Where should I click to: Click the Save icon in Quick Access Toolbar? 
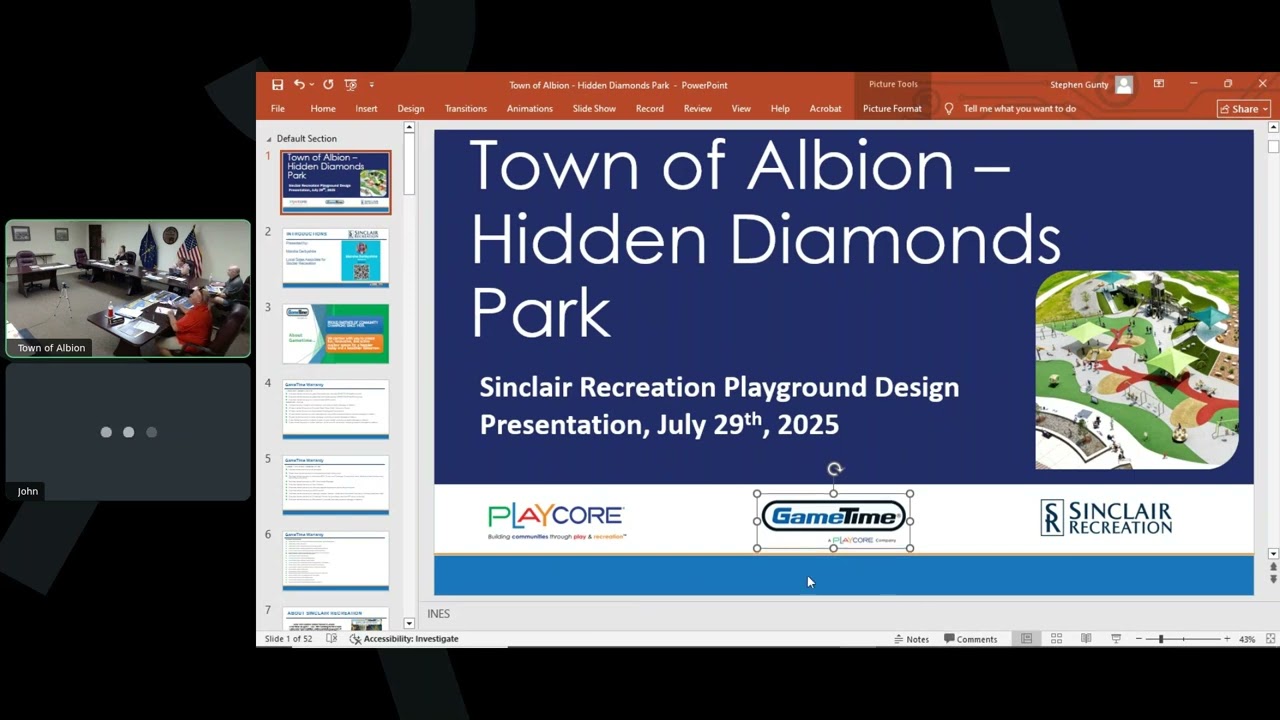tap(277, 85)
